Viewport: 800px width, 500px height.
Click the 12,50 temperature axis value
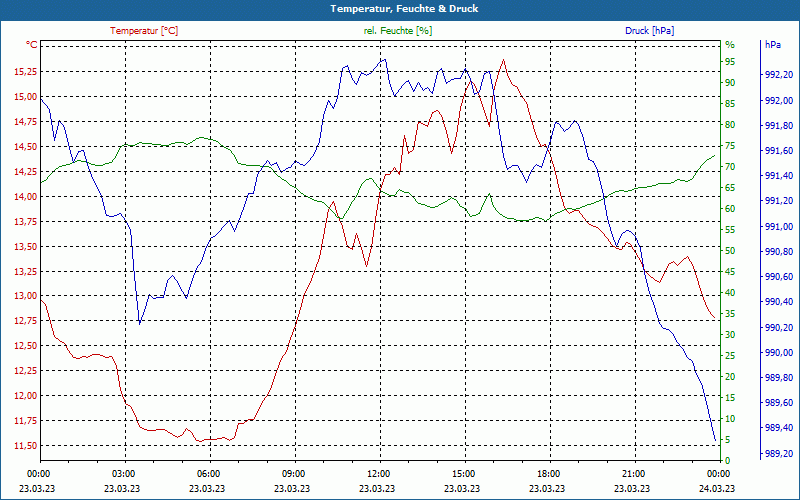(26, 346)
